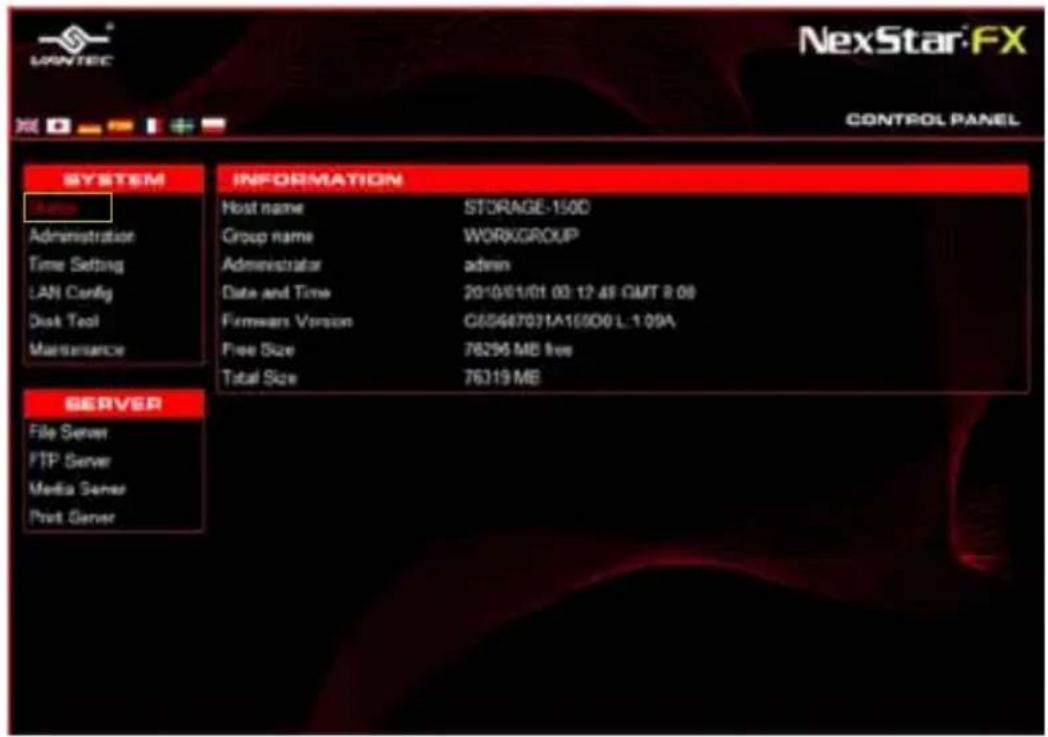1048x737 pixels.
Task: Click the NexStar FX logo
Action: 912,40
